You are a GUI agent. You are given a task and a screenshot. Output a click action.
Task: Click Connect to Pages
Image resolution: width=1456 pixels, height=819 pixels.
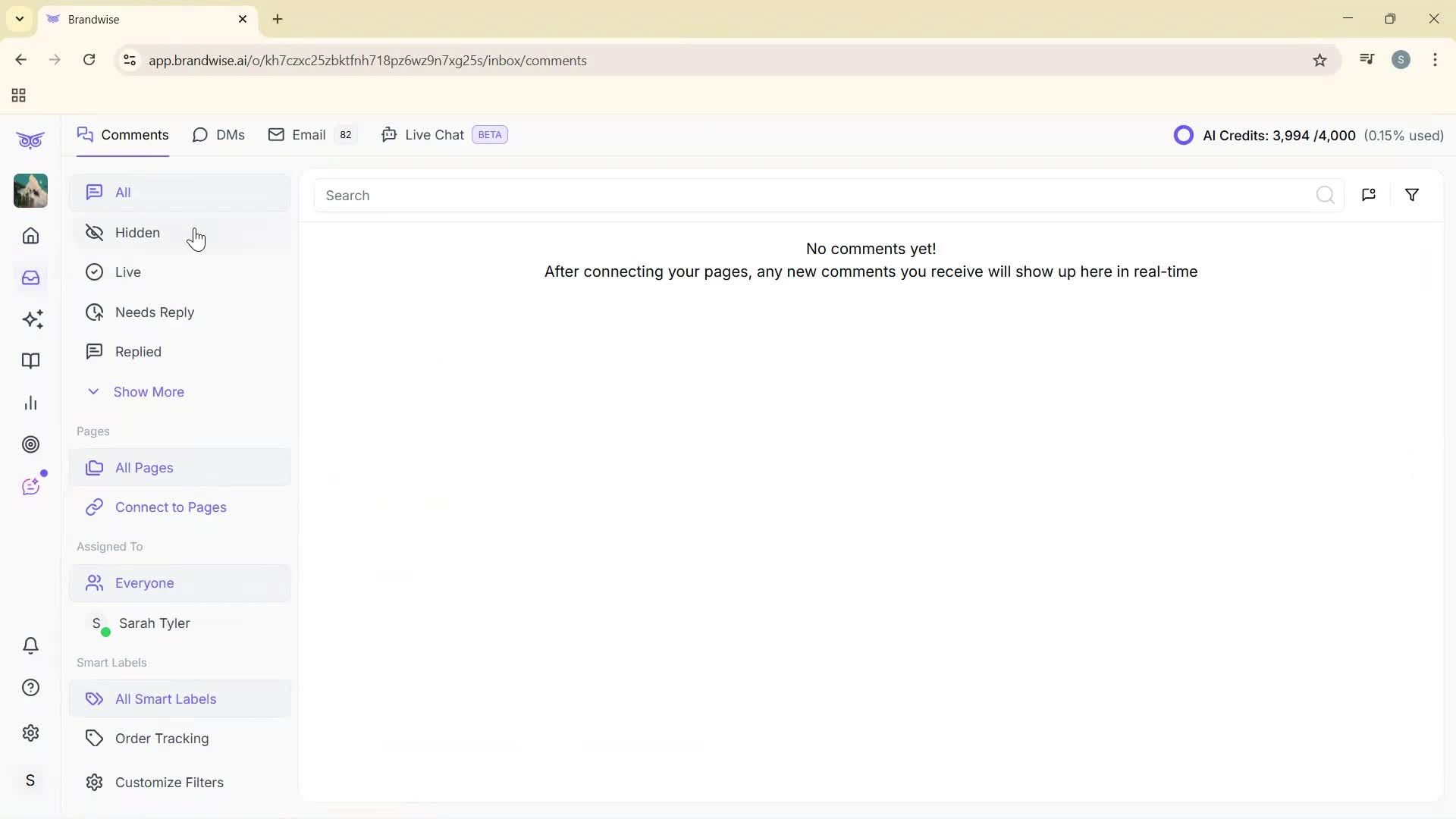[x=171, y=507]
